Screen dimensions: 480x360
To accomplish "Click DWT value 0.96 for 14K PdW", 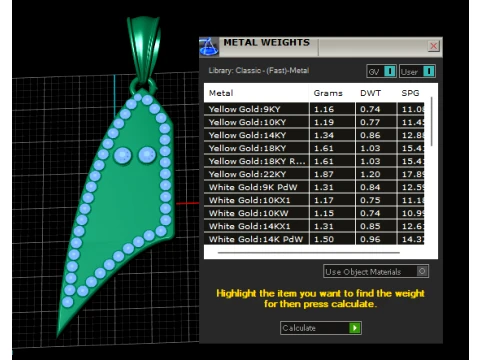I will tap(370, 239).
